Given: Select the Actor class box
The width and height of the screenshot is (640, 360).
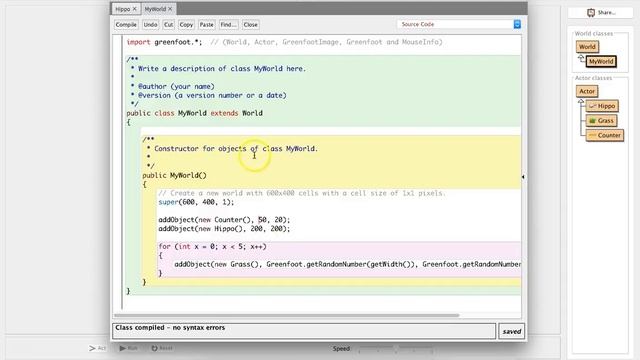Looking at the screenshot, I should coord(587,91).
